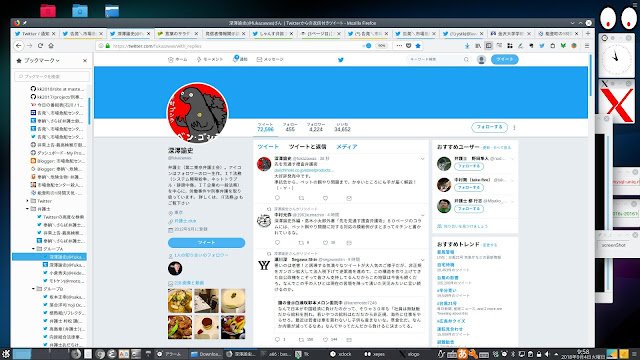Switch to the しゃんす弁護 browser tab
The width and height of the screenshot is (640, 360).
[272, 33]
